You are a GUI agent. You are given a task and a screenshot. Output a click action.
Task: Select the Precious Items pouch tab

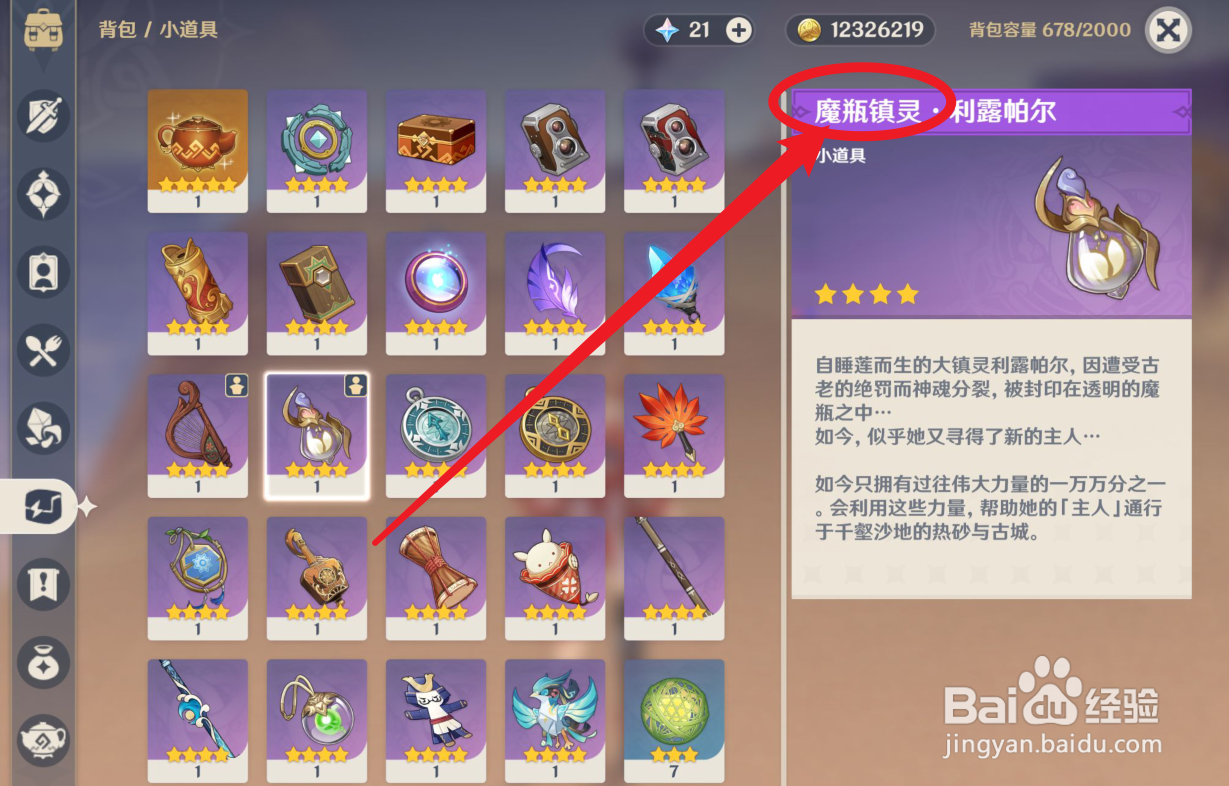(44, 662)
